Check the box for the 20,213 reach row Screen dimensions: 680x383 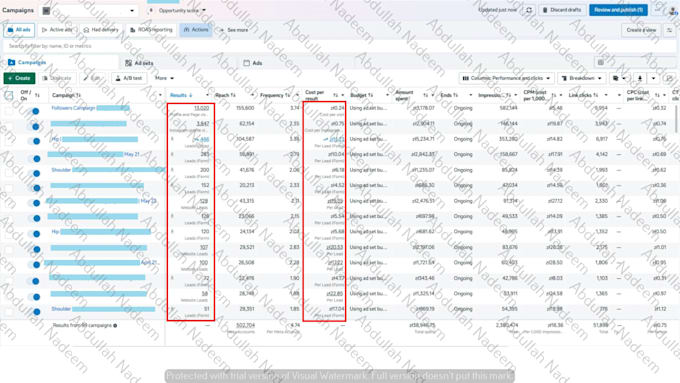[x=9, y=188]
